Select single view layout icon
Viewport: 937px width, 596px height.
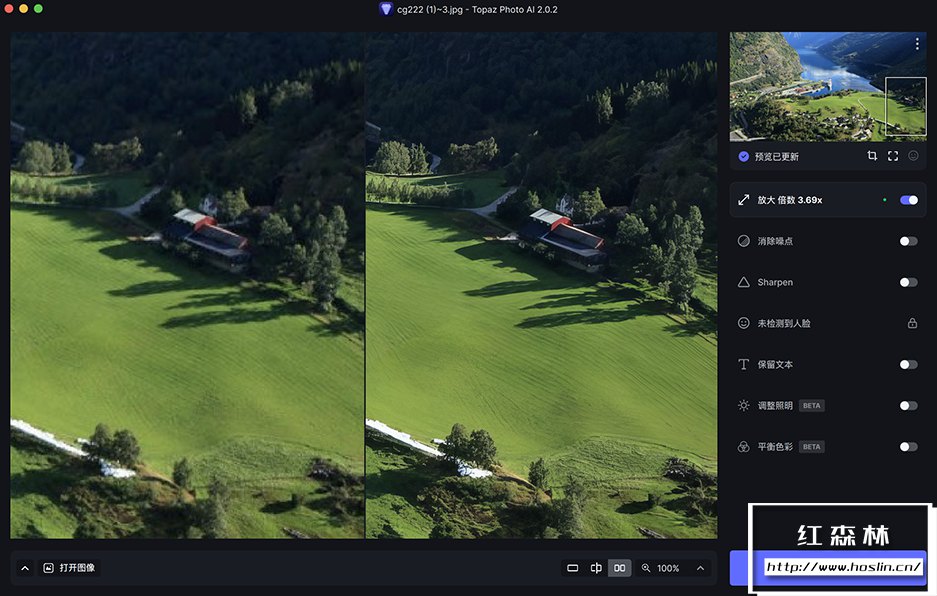(572, 568)
